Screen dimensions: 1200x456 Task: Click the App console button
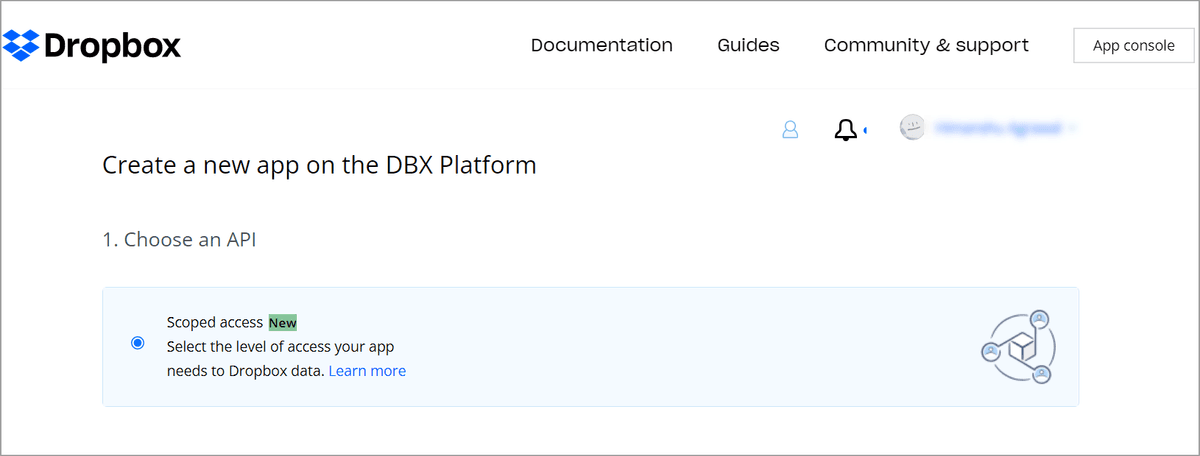click(x=1133, y=45)
